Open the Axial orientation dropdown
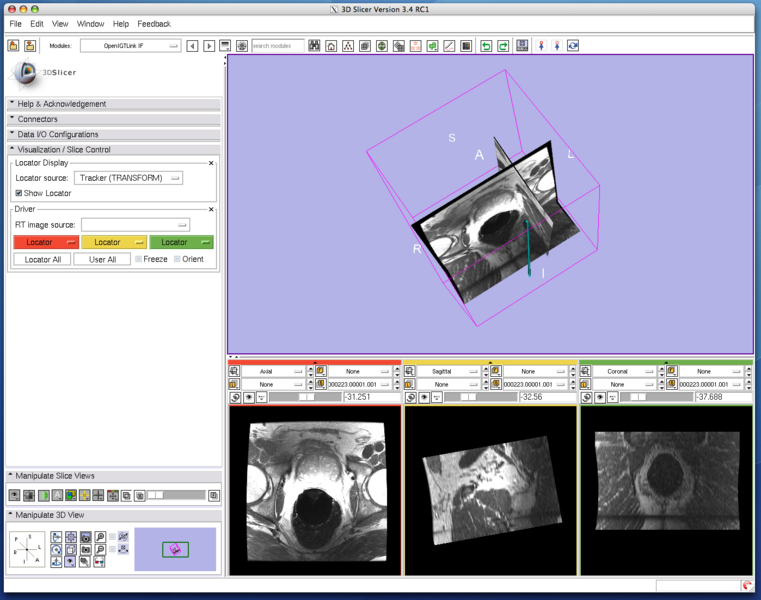The width and height of the screenshot is (761, 600). 274,371
